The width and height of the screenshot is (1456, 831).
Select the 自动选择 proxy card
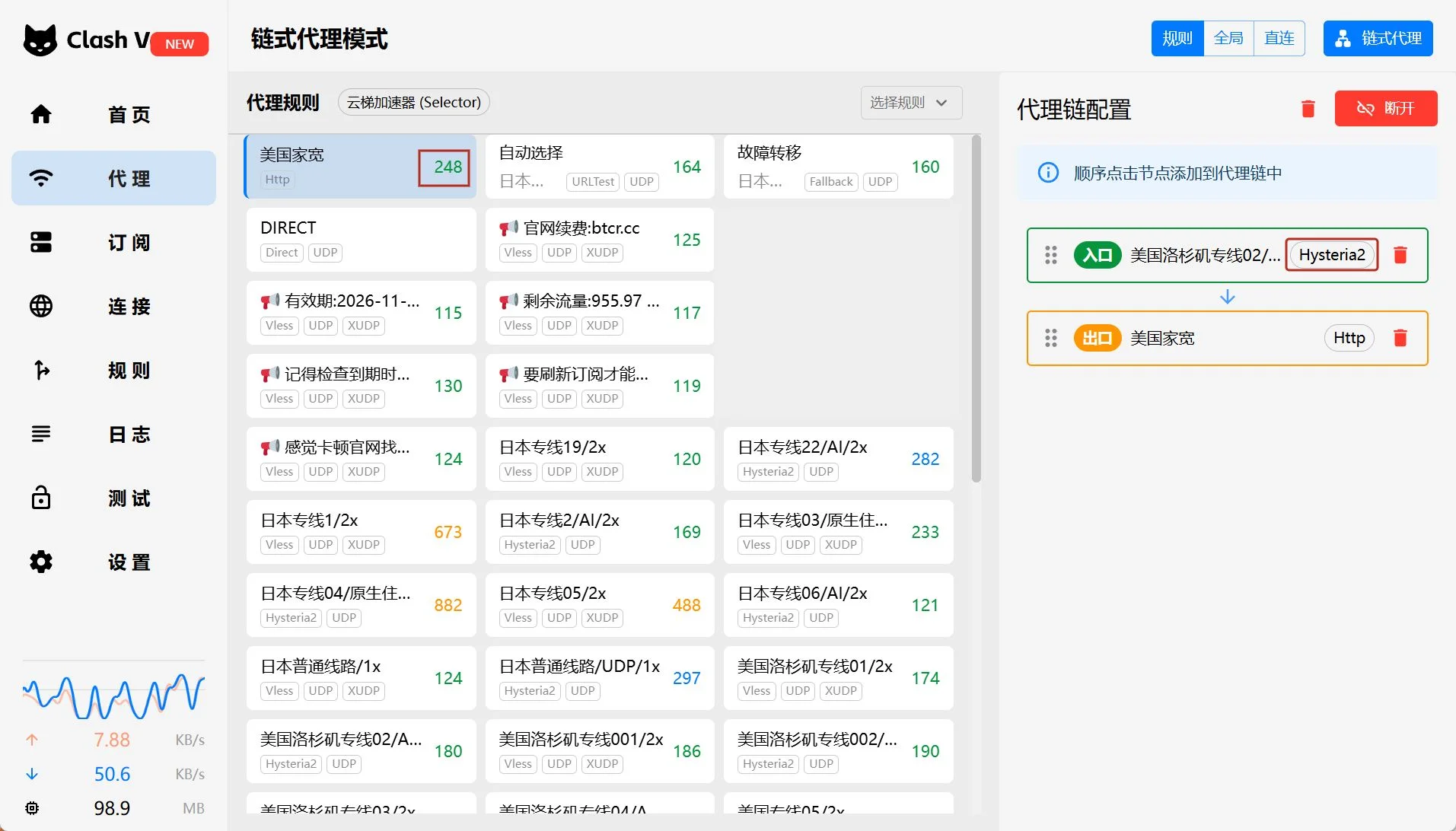coord(600,167)
